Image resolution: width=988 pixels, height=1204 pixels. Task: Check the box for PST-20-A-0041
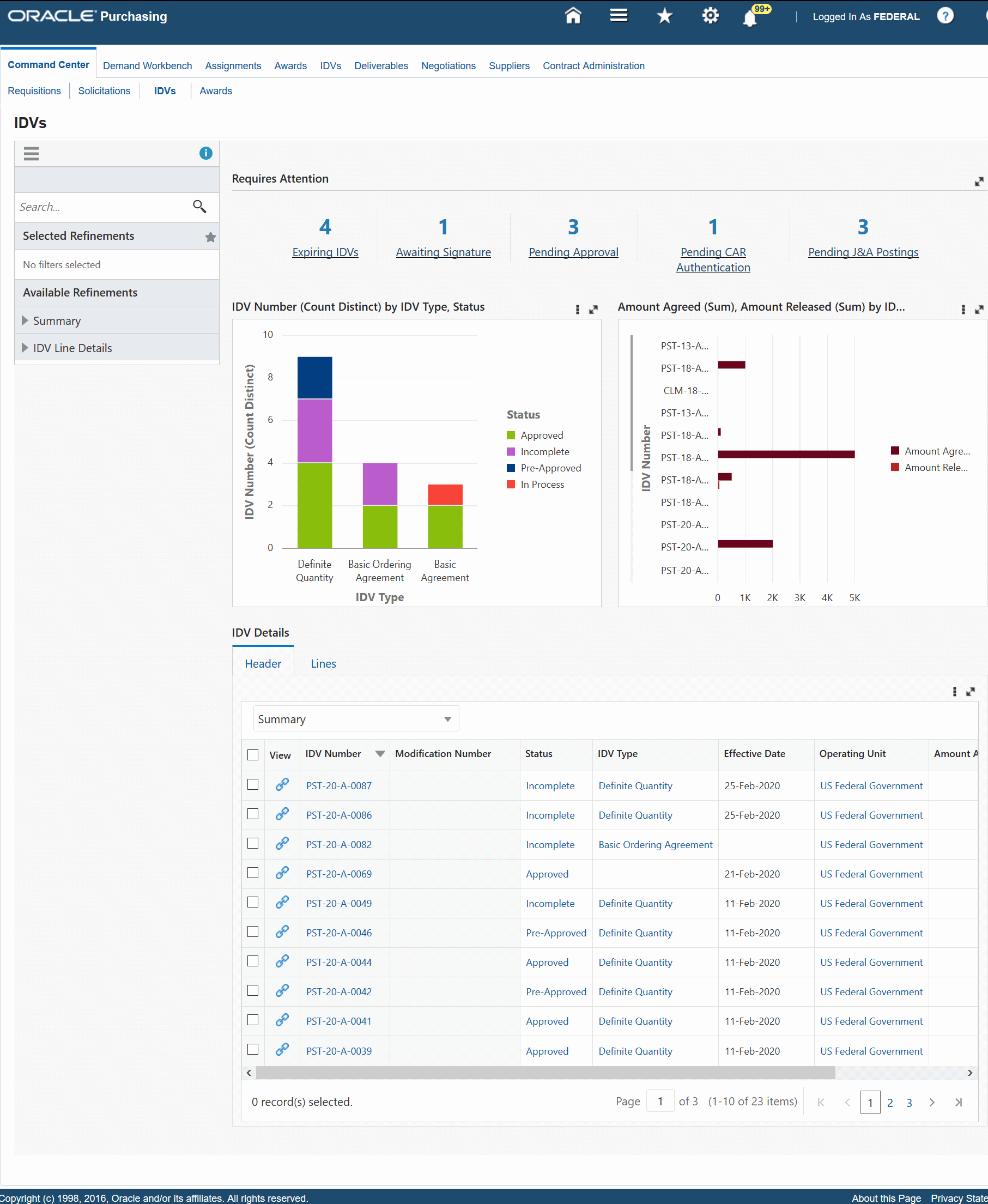tap(253, 1020)
